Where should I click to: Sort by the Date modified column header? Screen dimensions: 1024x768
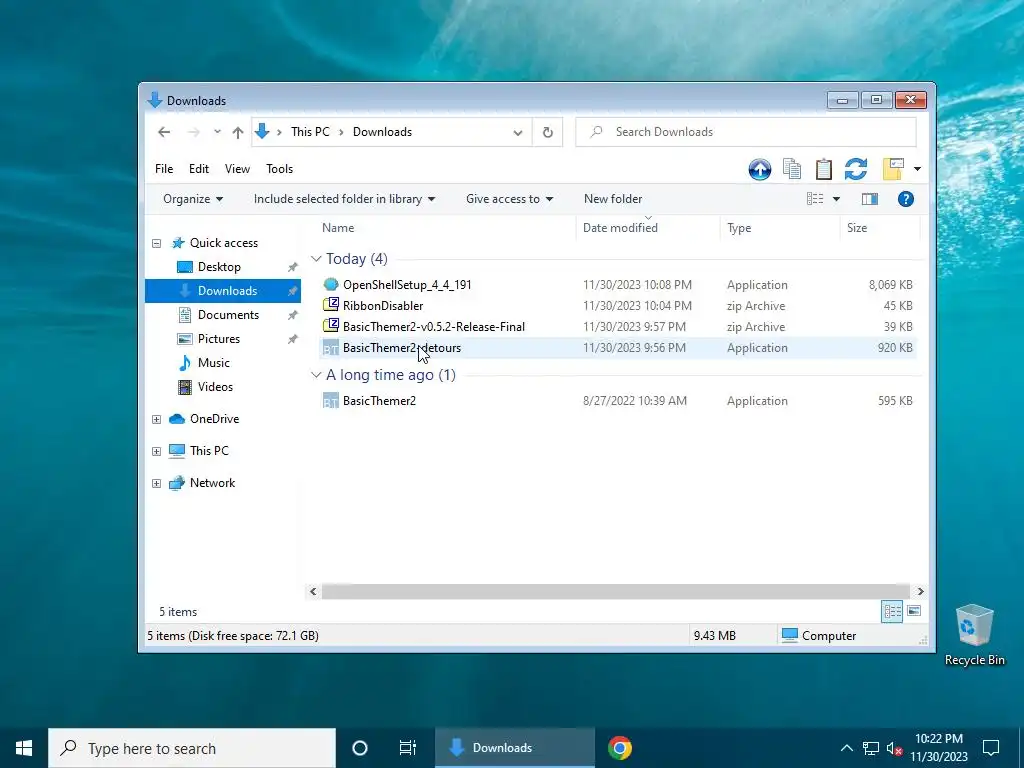pos(620,228)
